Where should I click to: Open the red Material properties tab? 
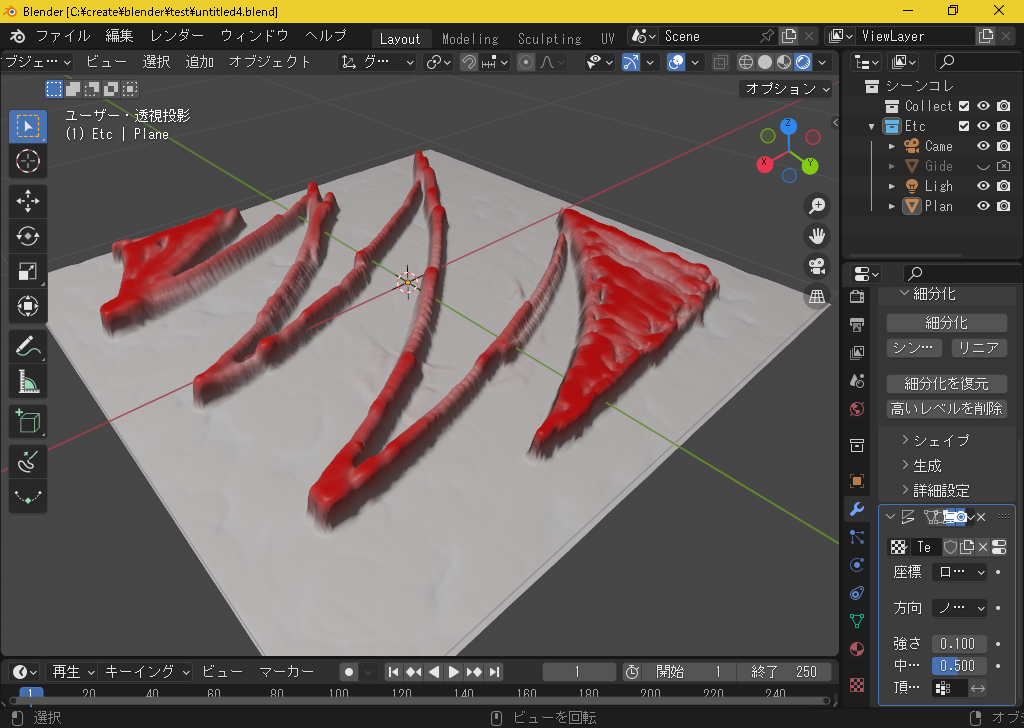click(x=857, y=649)
